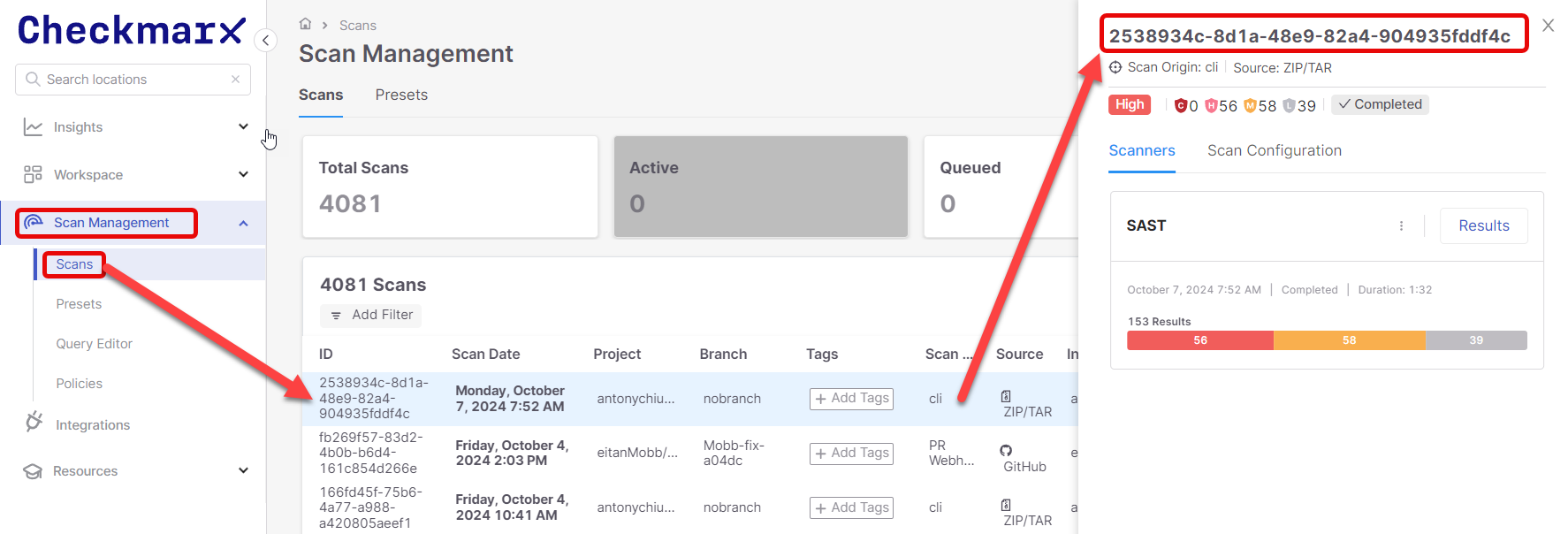Close the scan details panel
Image resolution: width=1568 pixels, height=534 pixels.
point(1548,26)
